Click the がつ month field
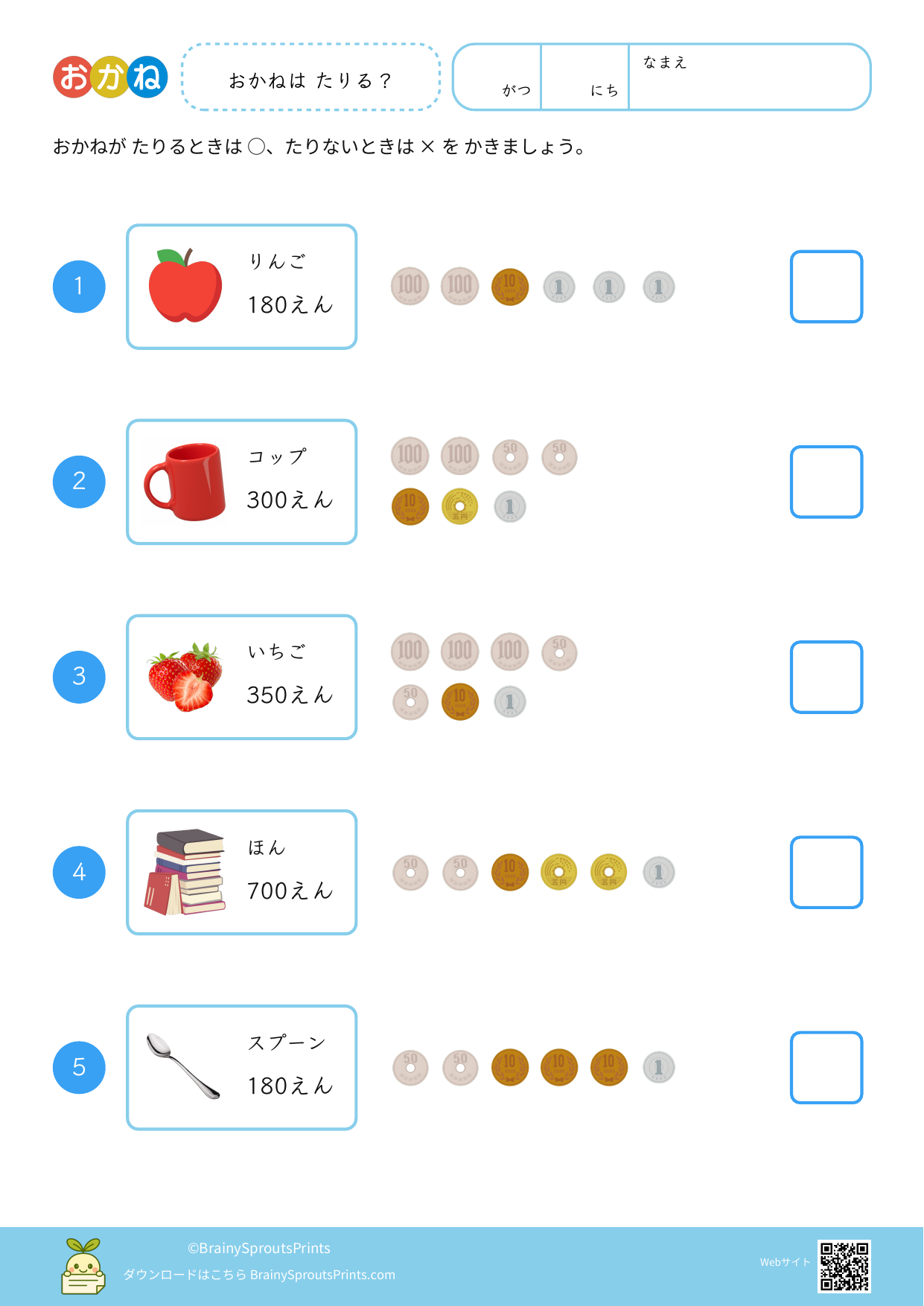 coord(497,77)
